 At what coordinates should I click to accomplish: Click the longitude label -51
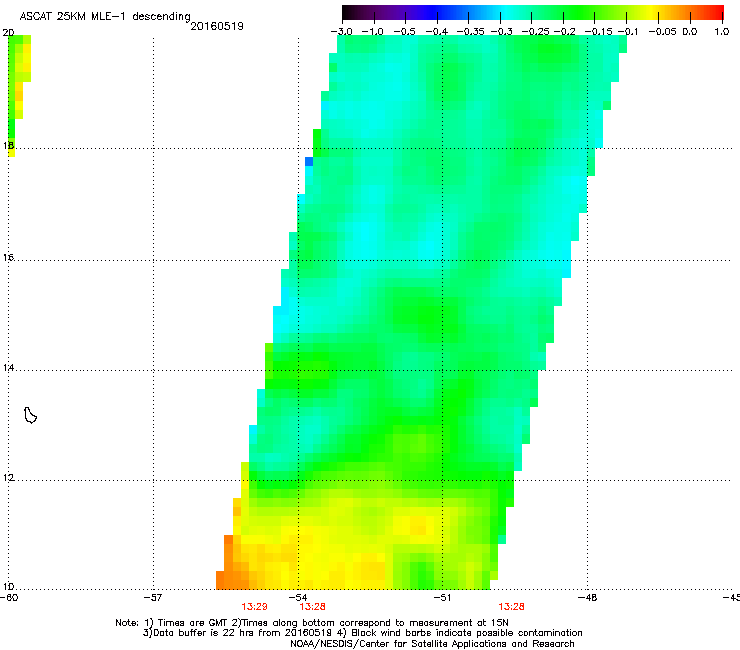[x=442, y=598]
